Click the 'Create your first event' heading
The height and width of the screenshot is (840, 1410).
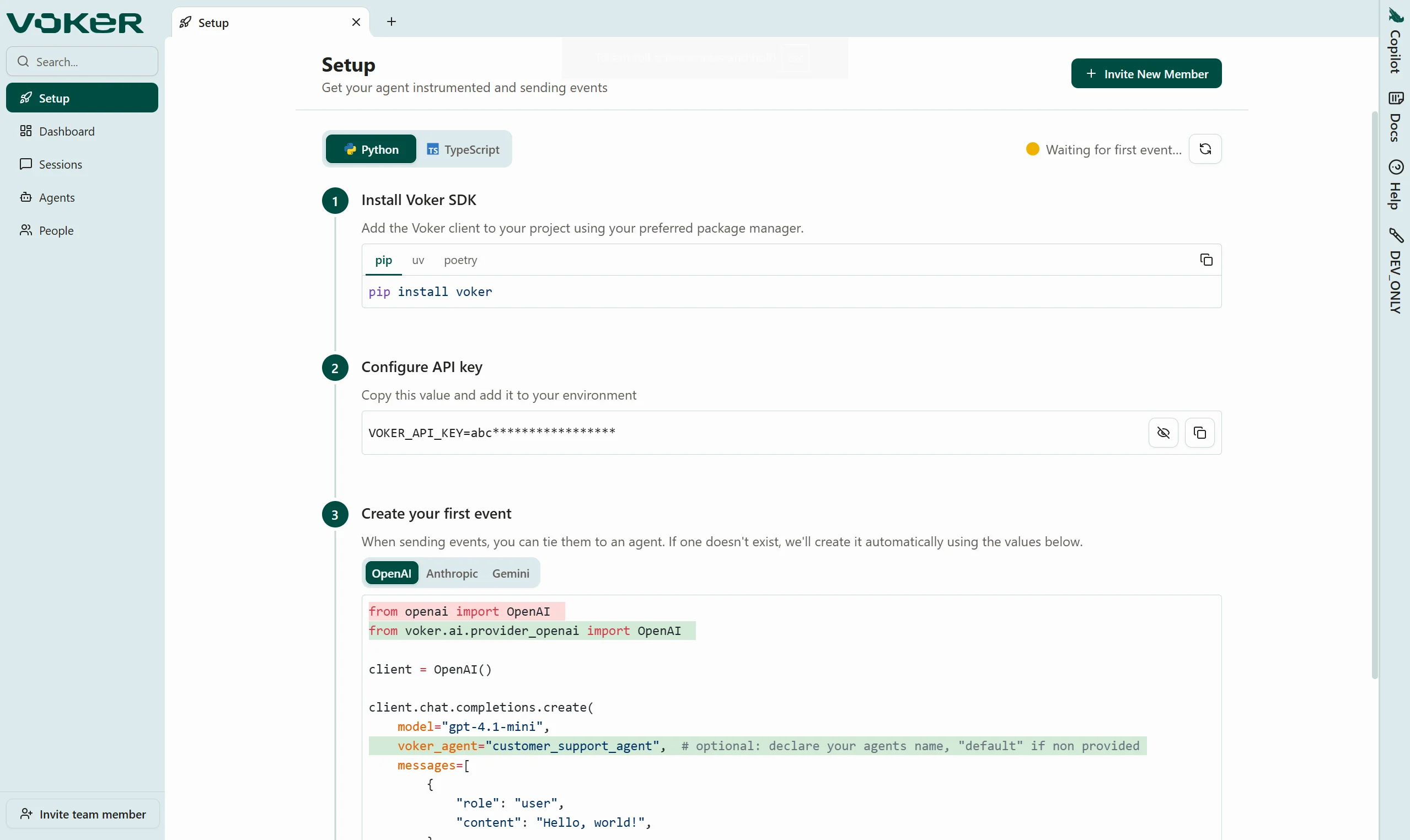click(x=436, y=513)
